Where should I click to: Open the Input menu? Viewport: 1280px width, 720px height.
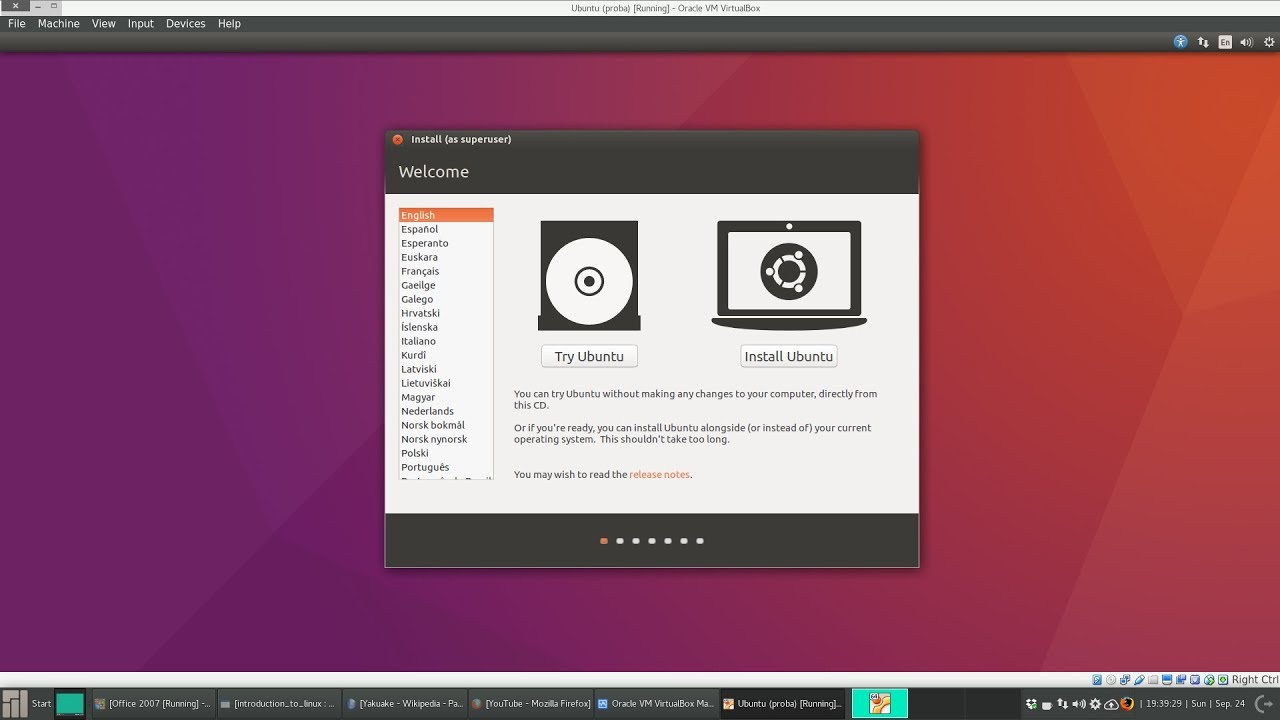point(141,24)
